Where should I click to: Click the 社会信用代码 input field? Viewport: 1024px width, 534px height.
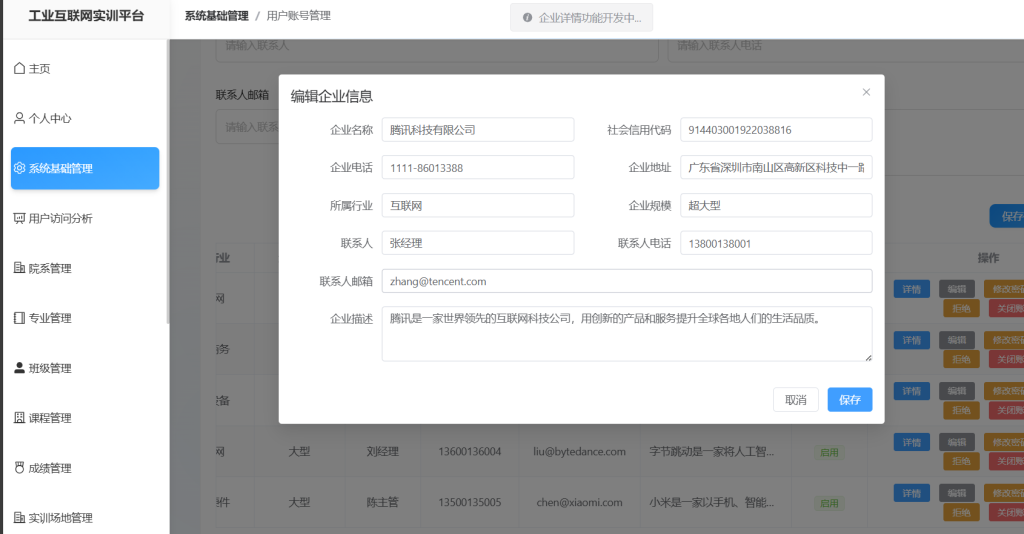point(776,130)
